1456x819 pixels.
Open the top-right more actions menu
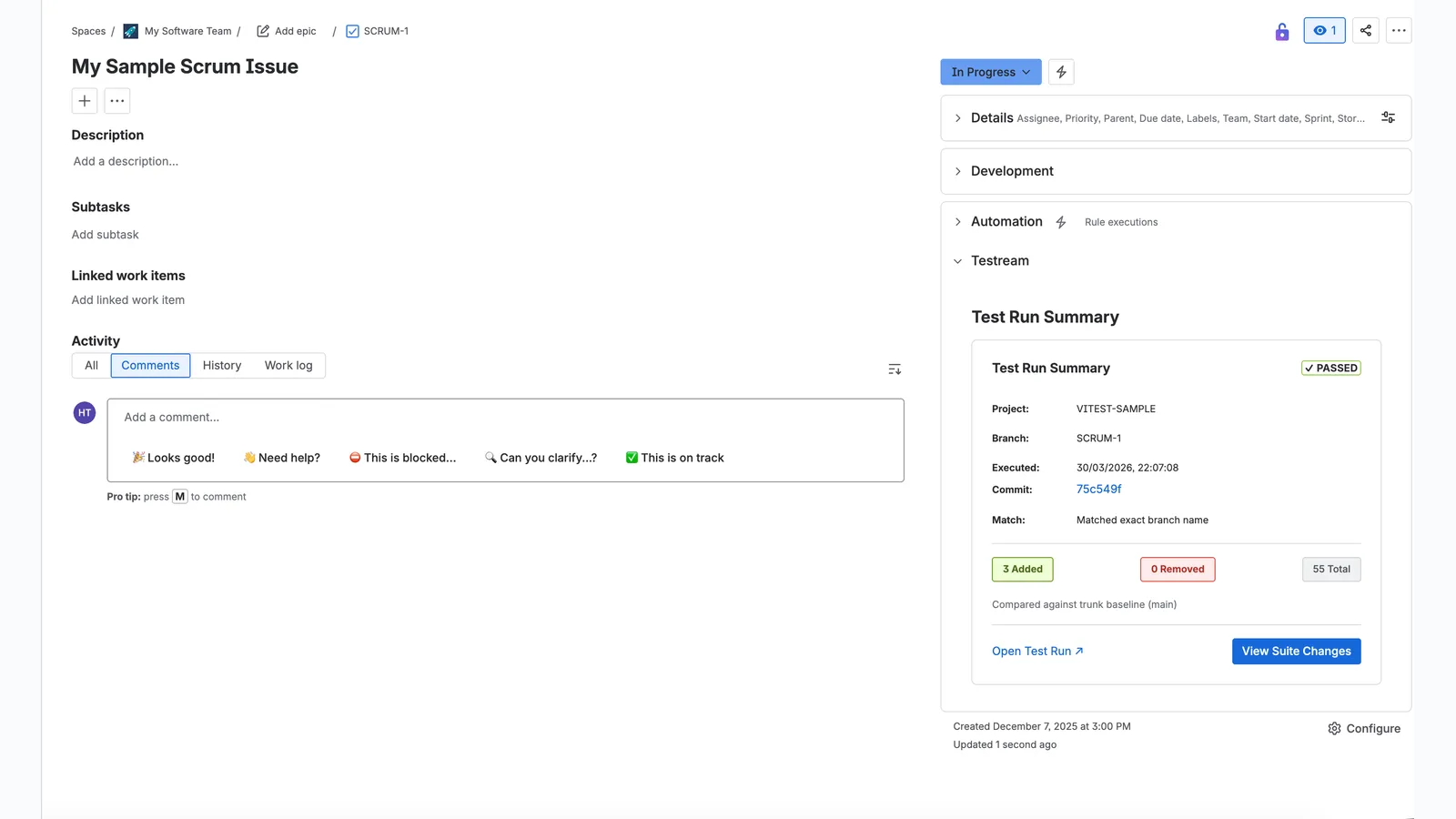(1399, 31)
